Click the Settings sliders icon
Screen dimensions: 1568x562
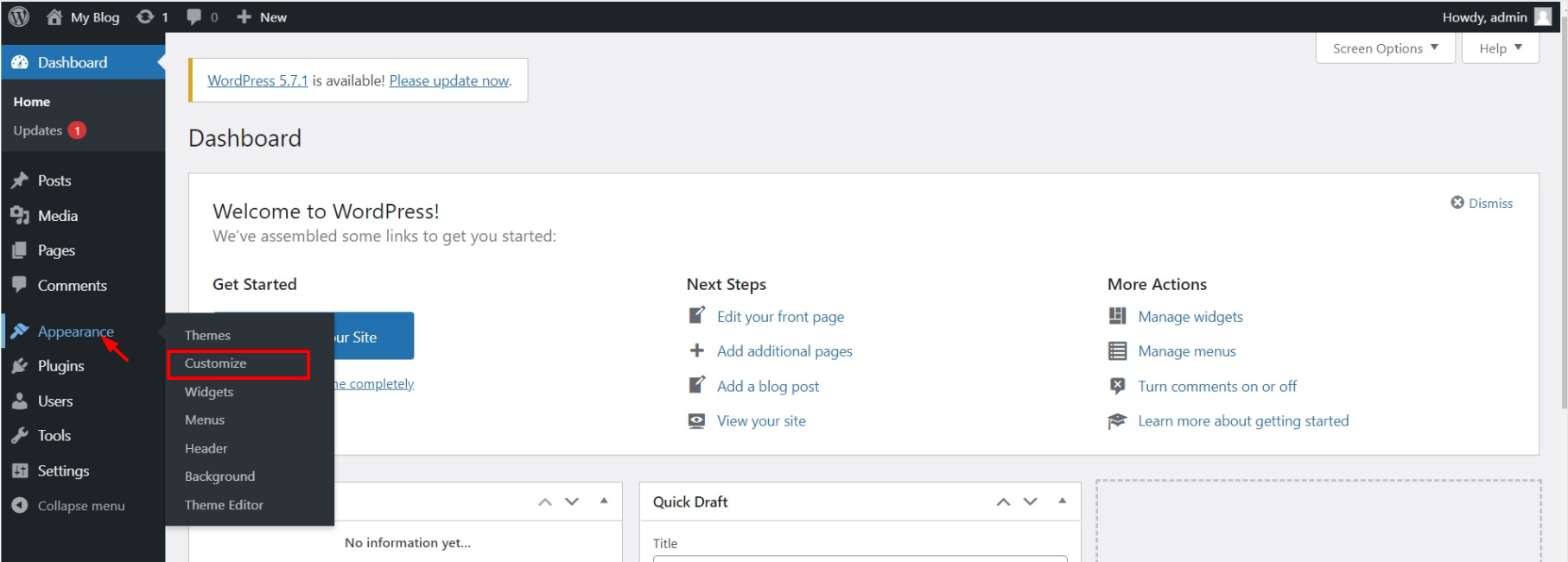(x=20, y=470)
